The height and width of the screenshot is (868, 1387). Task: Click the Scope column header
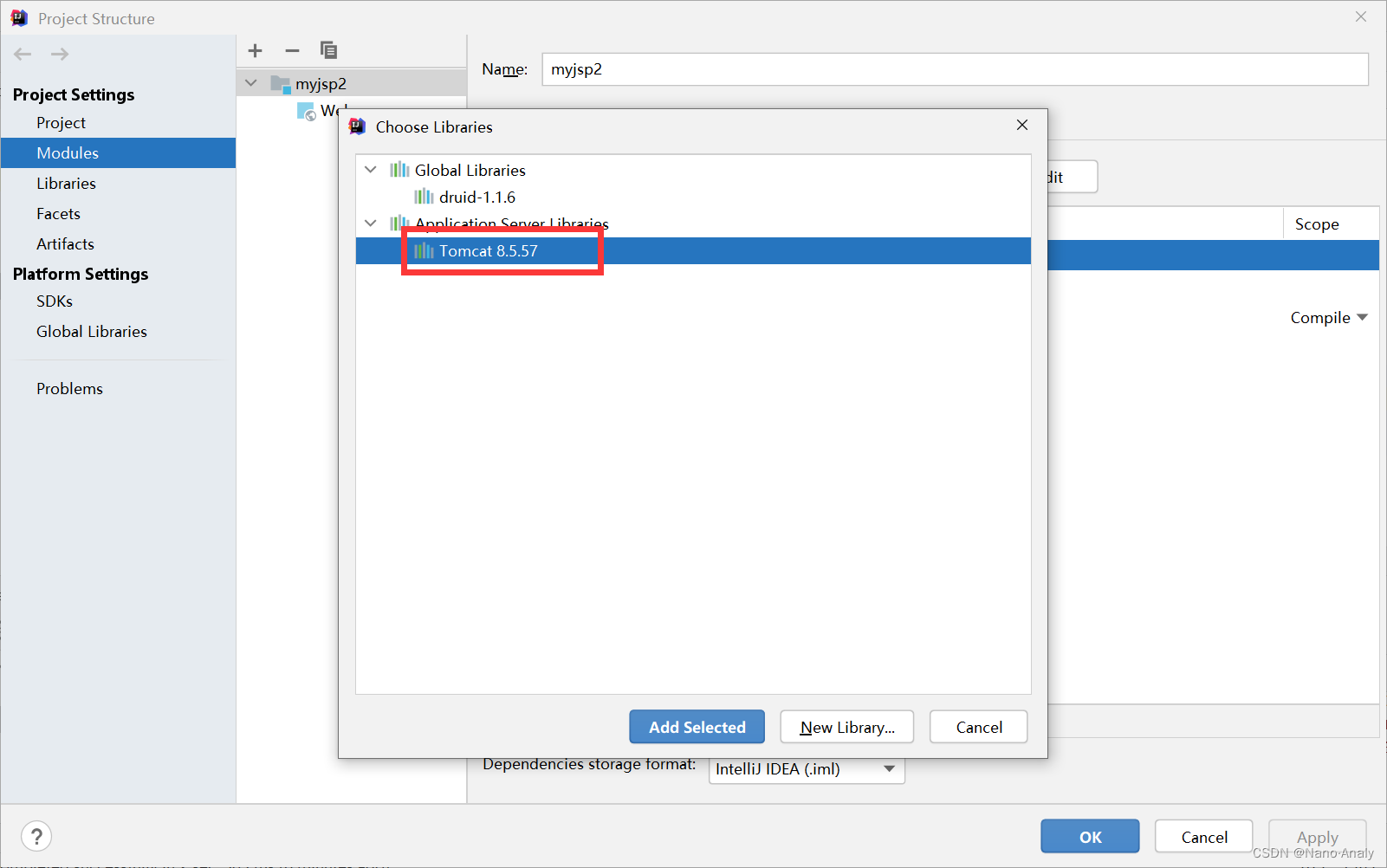point(1331,223)
